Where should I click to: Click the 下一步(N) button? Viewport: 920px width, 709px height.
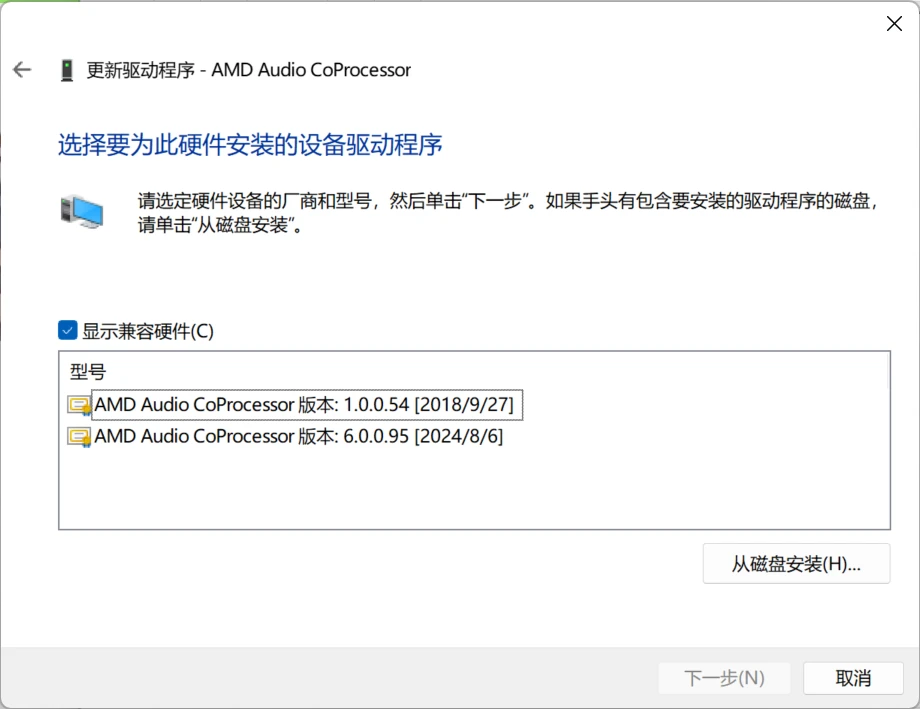(x=724, y=678)
